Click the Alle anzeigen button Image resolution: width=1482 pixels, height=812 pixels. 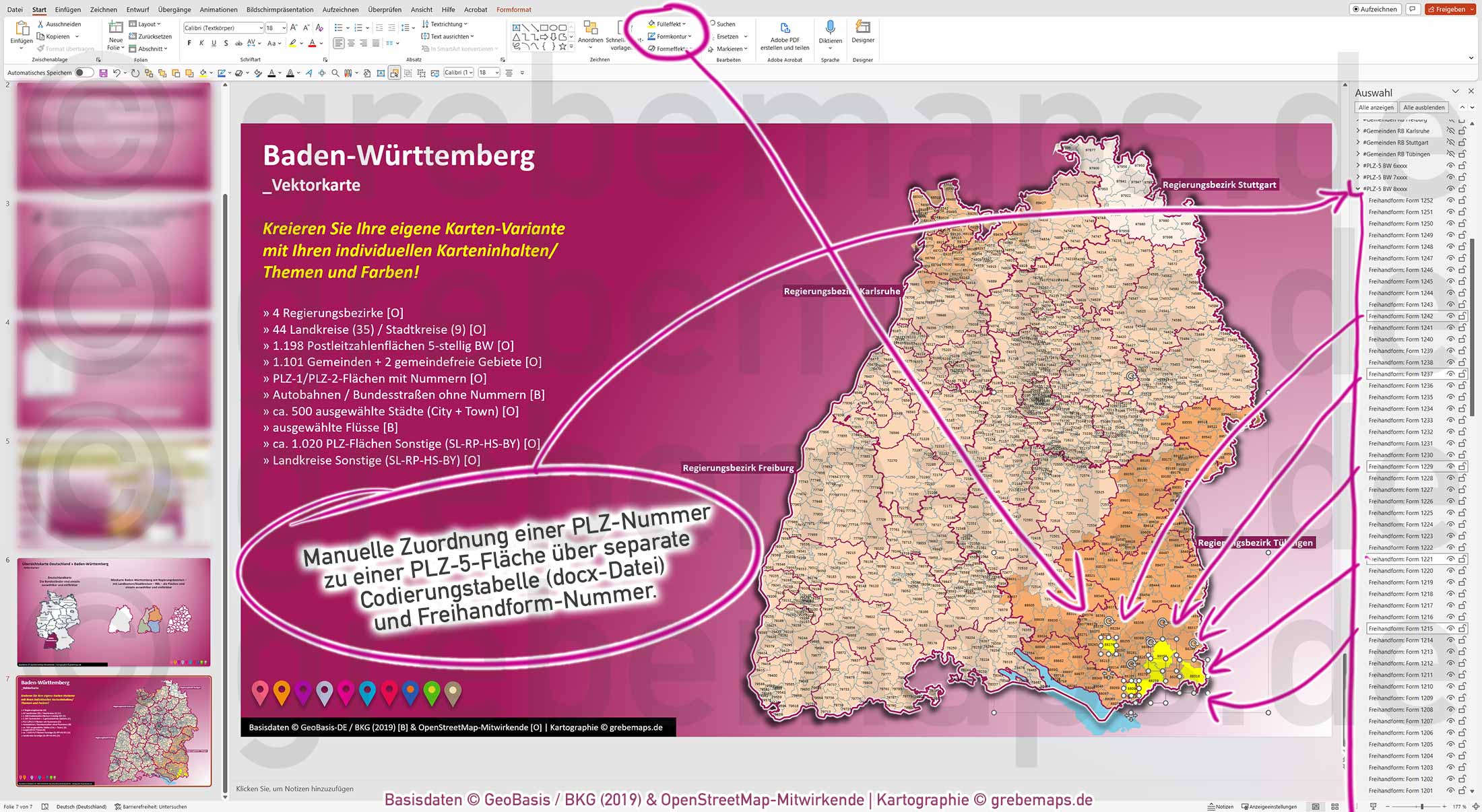point(1376,107)
